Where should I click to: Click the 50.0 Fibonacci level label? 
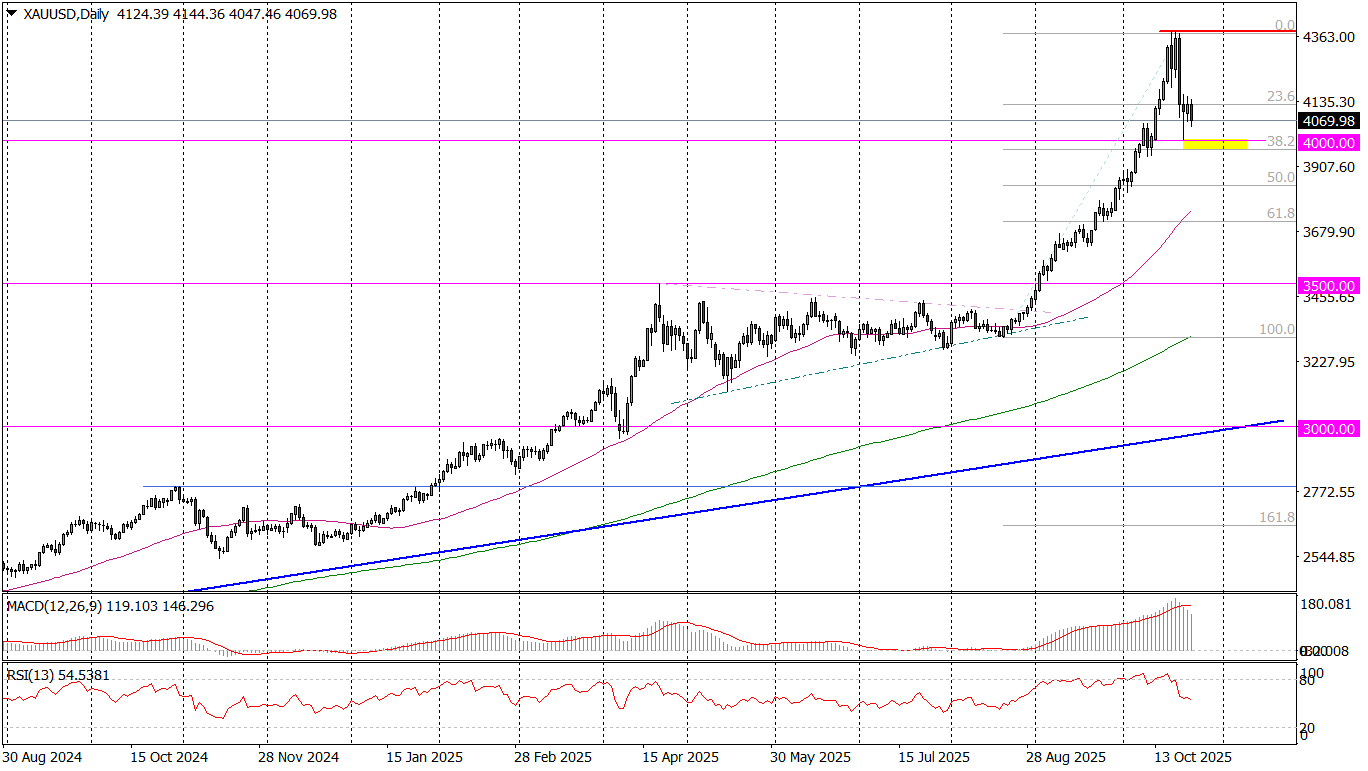pos(1280,177)
